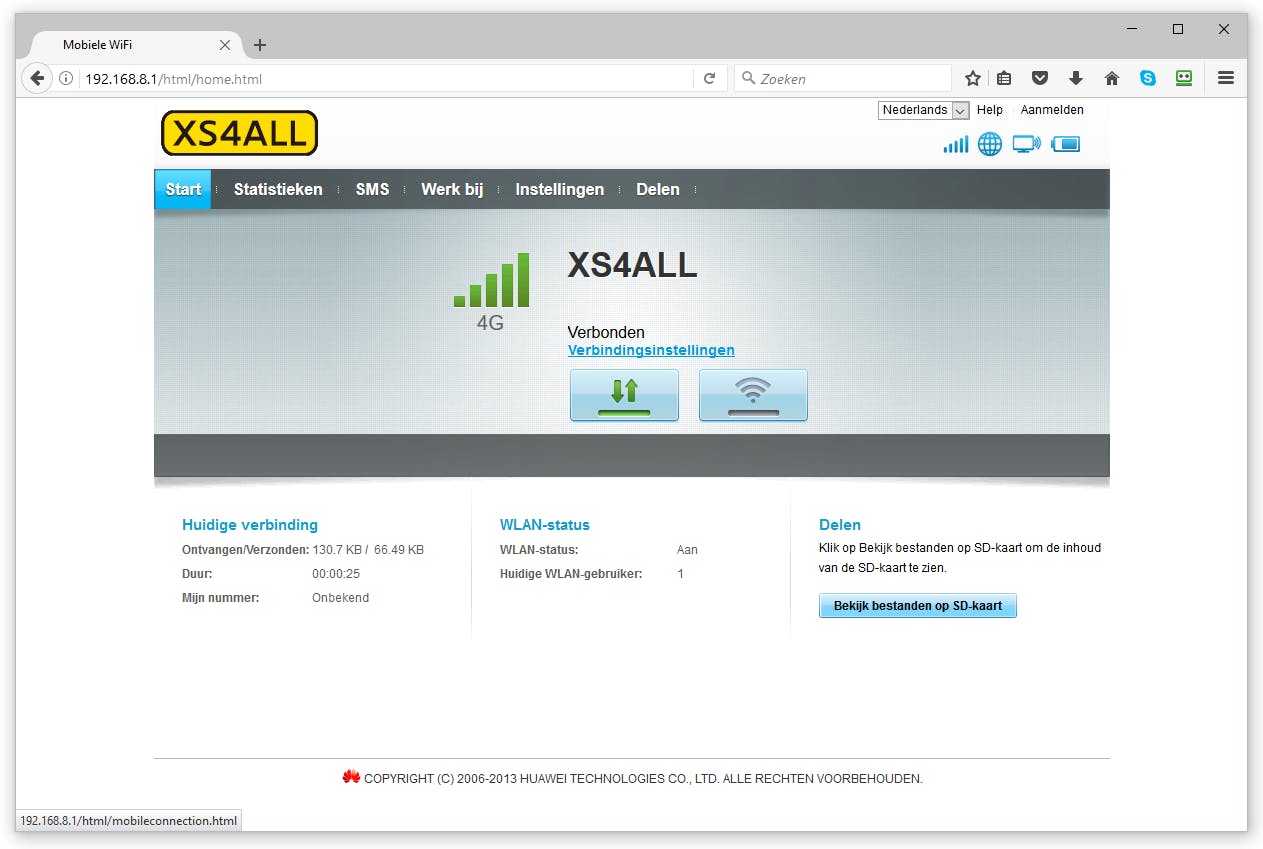The image size is (1263, 849).
Task: Open the connected devices screen icon
Action: coord(1026,143)
